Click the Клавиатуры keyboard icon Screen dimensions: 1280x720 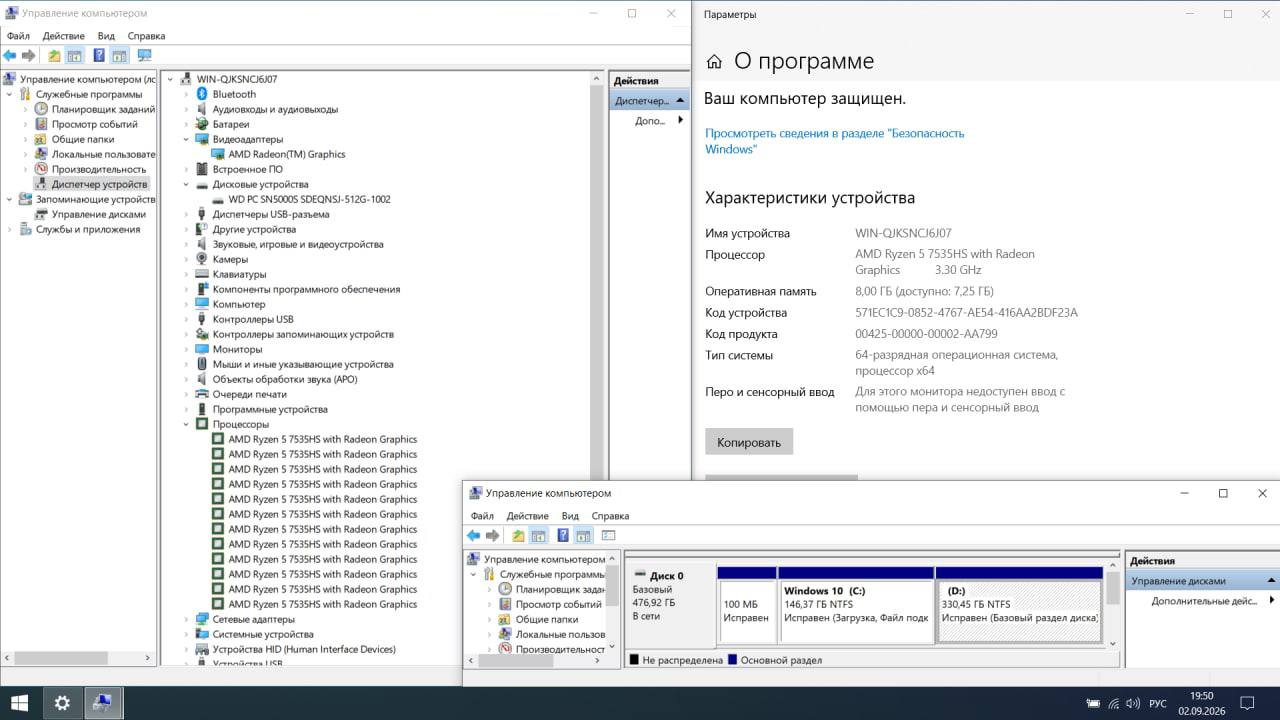tap(202, 274)
